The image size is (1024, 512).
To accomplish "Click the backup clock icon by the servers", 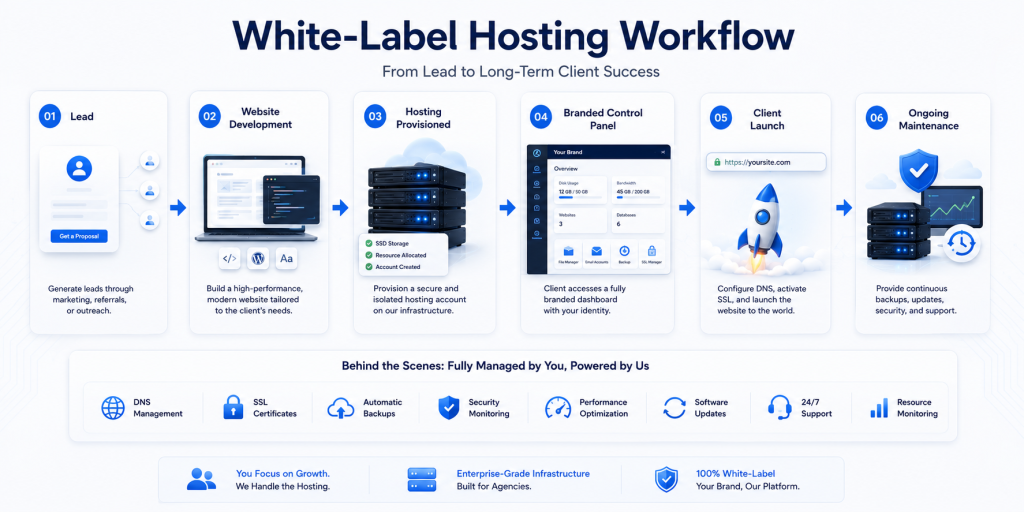I will tap(962, 243).
